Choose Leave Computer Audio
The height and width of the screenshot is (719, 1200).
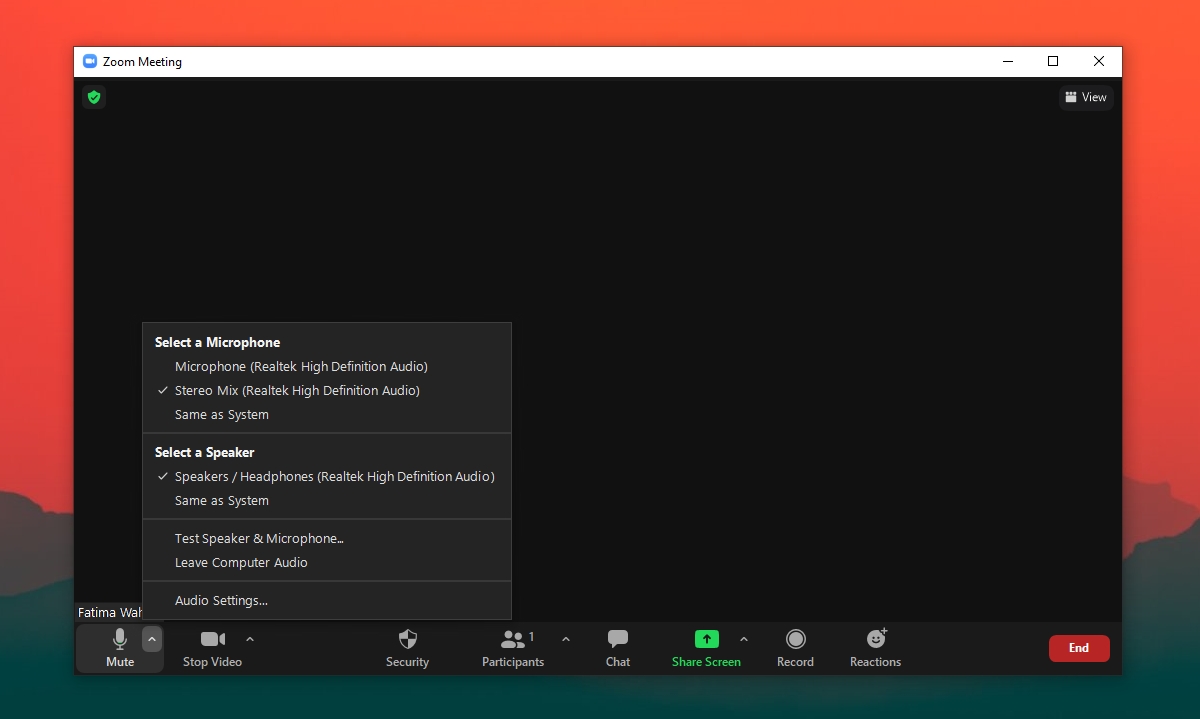coord(327,562)
